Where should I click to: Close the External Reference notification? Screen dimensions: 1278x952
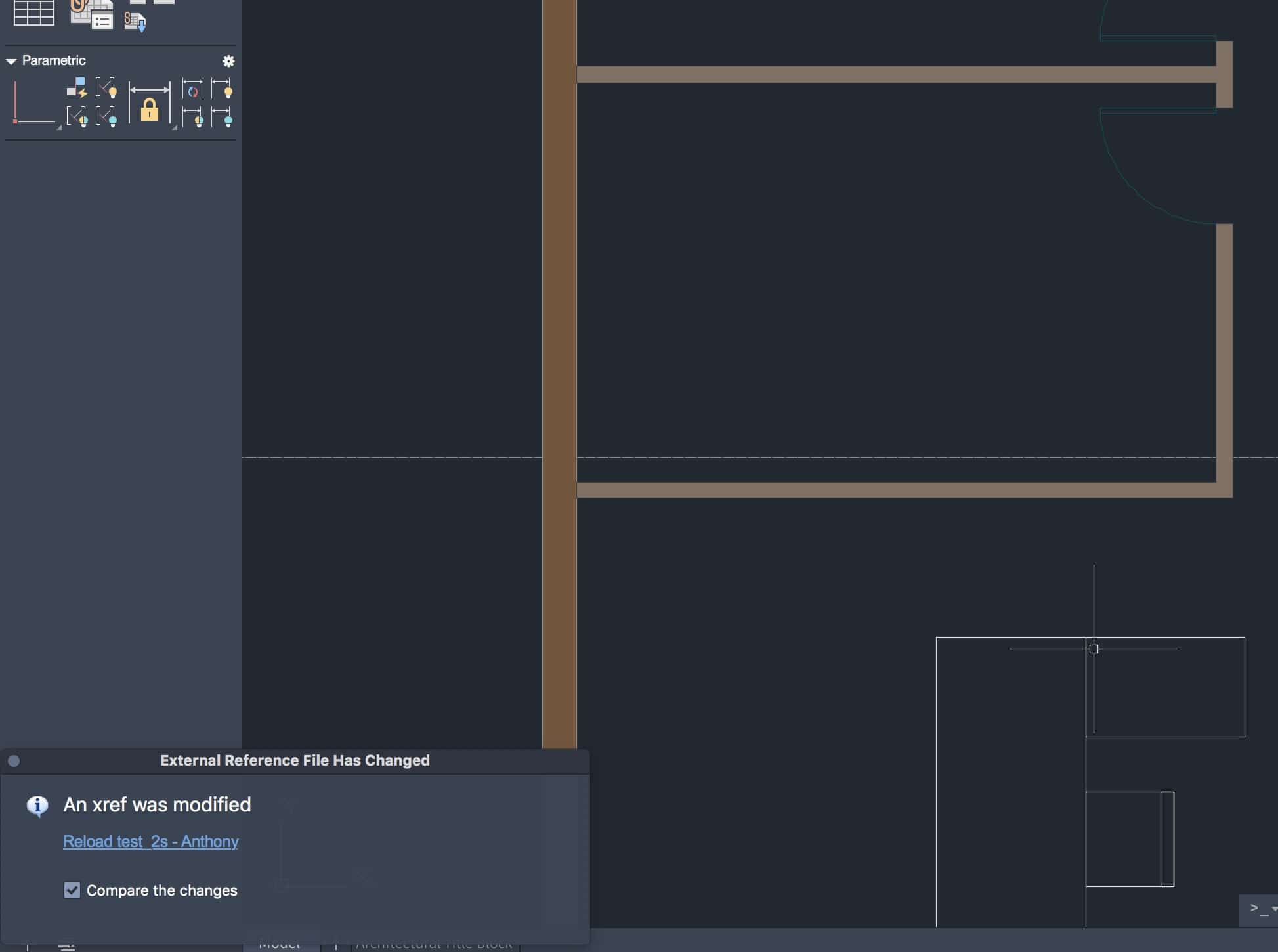point(14,761)
